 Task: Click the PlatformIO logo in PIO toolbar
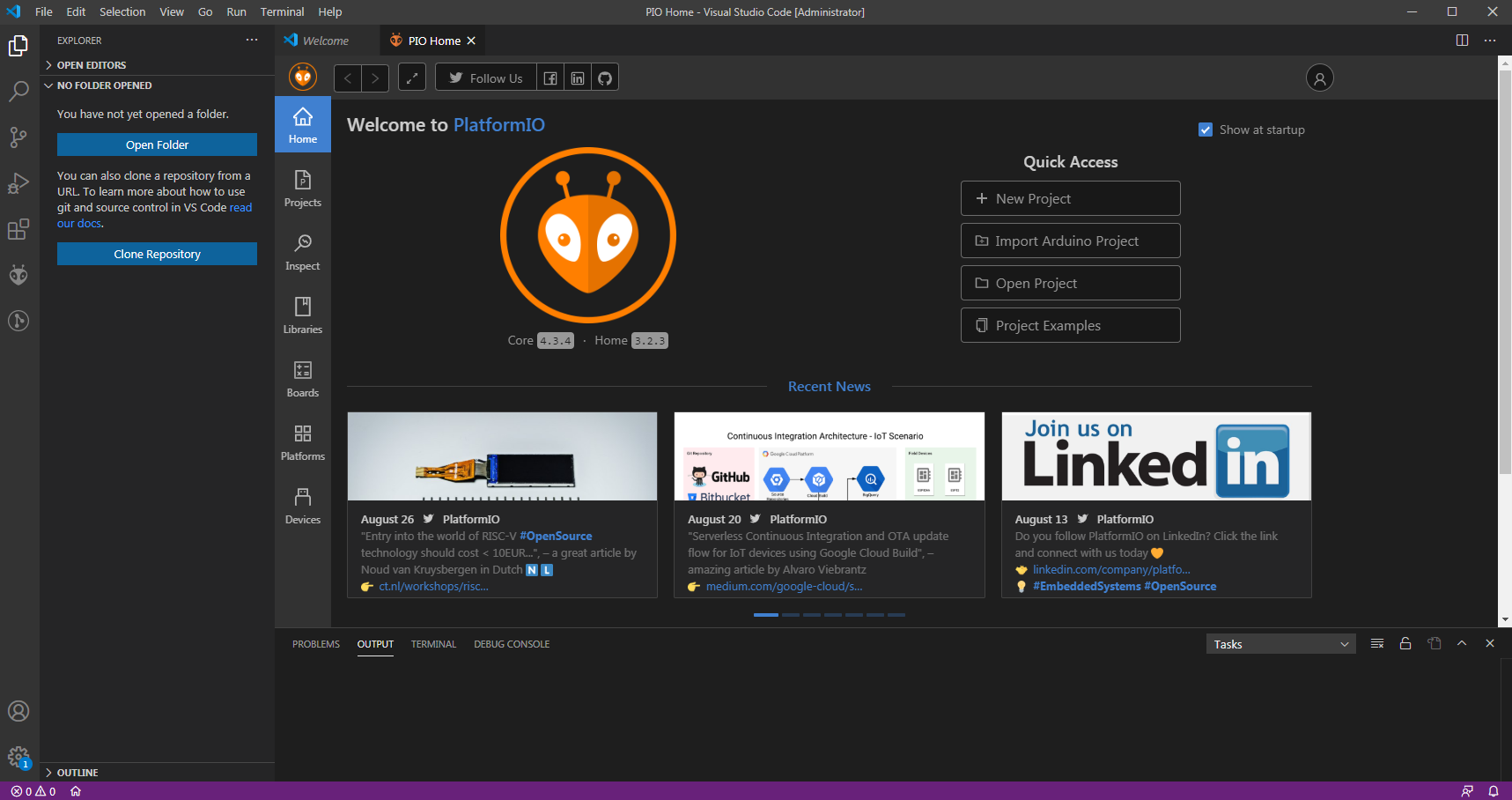303,78
